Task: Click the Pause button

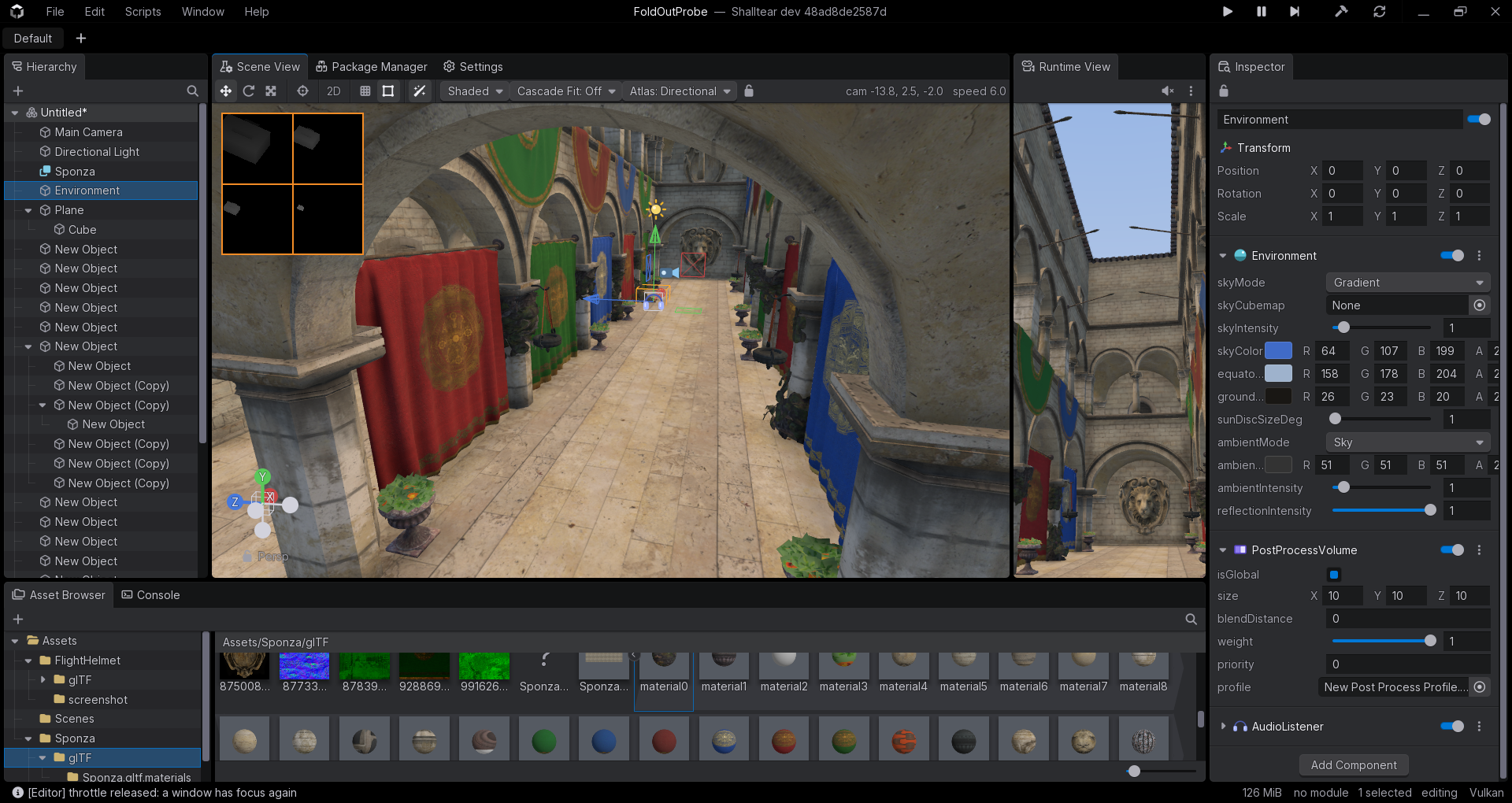Action: point(1262,12)
